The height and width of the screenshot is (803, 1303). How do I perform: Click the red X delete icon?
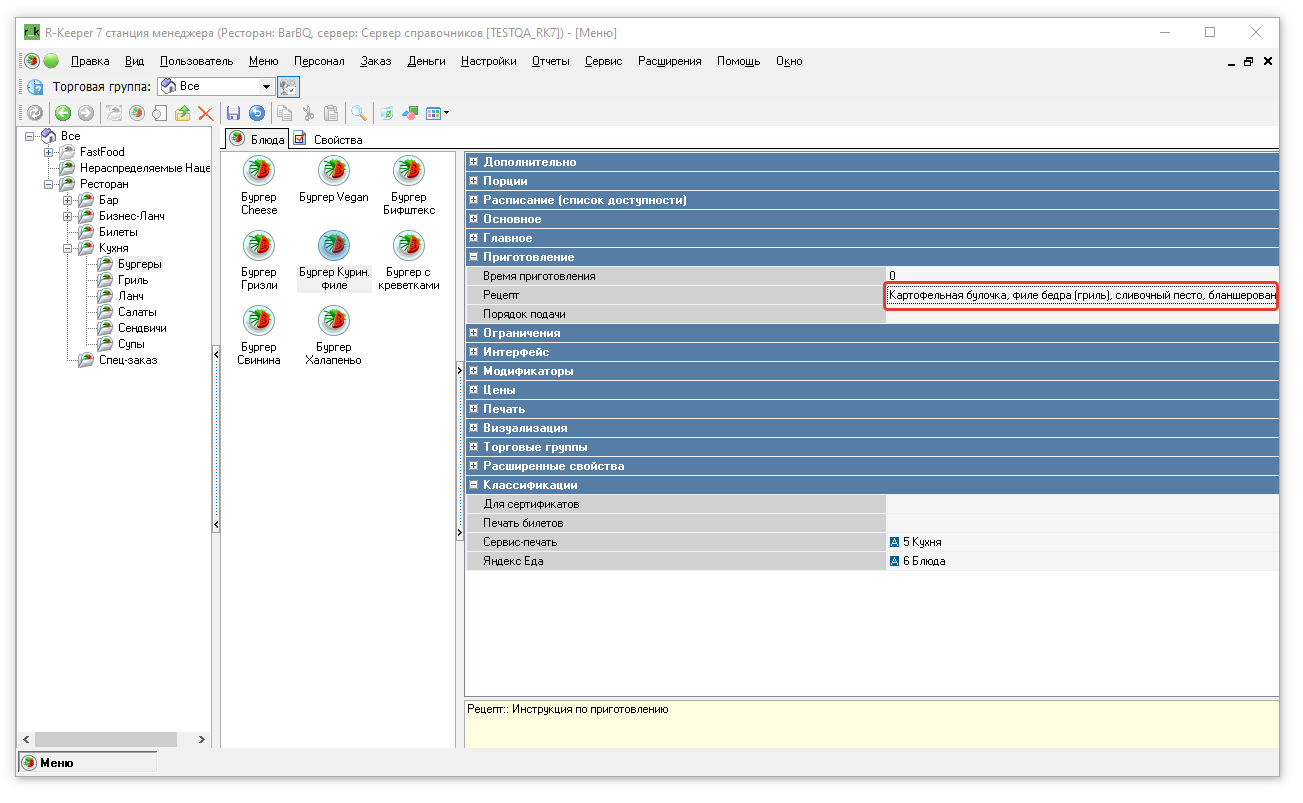(206, 113)
